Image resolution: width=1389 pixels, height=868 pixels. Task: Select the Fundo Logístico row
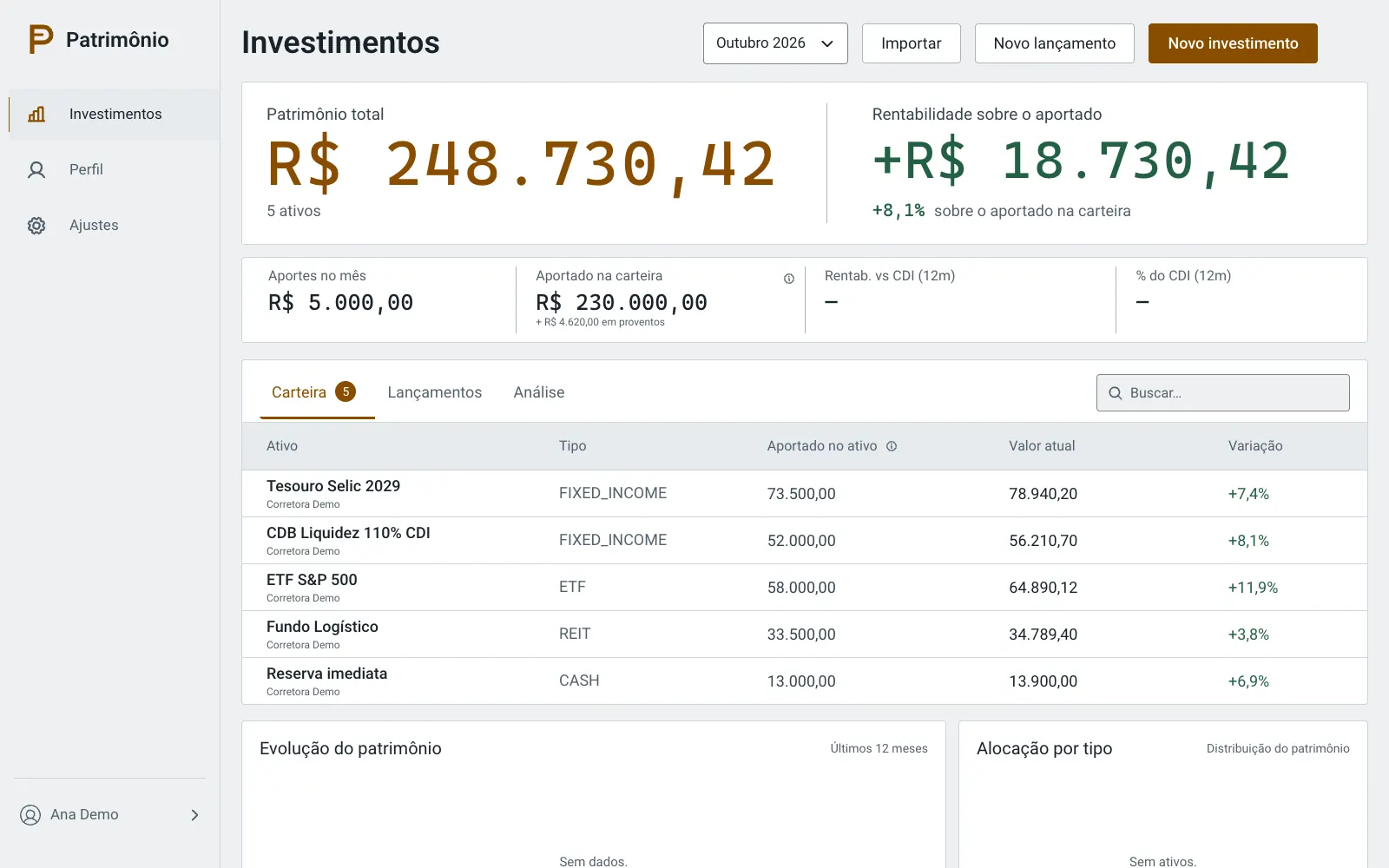[x=805, y=635]
